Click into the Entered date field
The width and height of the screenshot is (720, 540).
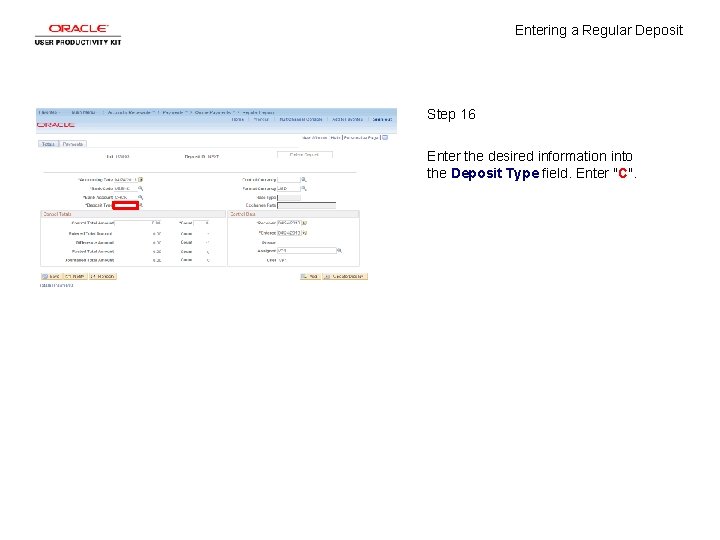tap(289, 233)
